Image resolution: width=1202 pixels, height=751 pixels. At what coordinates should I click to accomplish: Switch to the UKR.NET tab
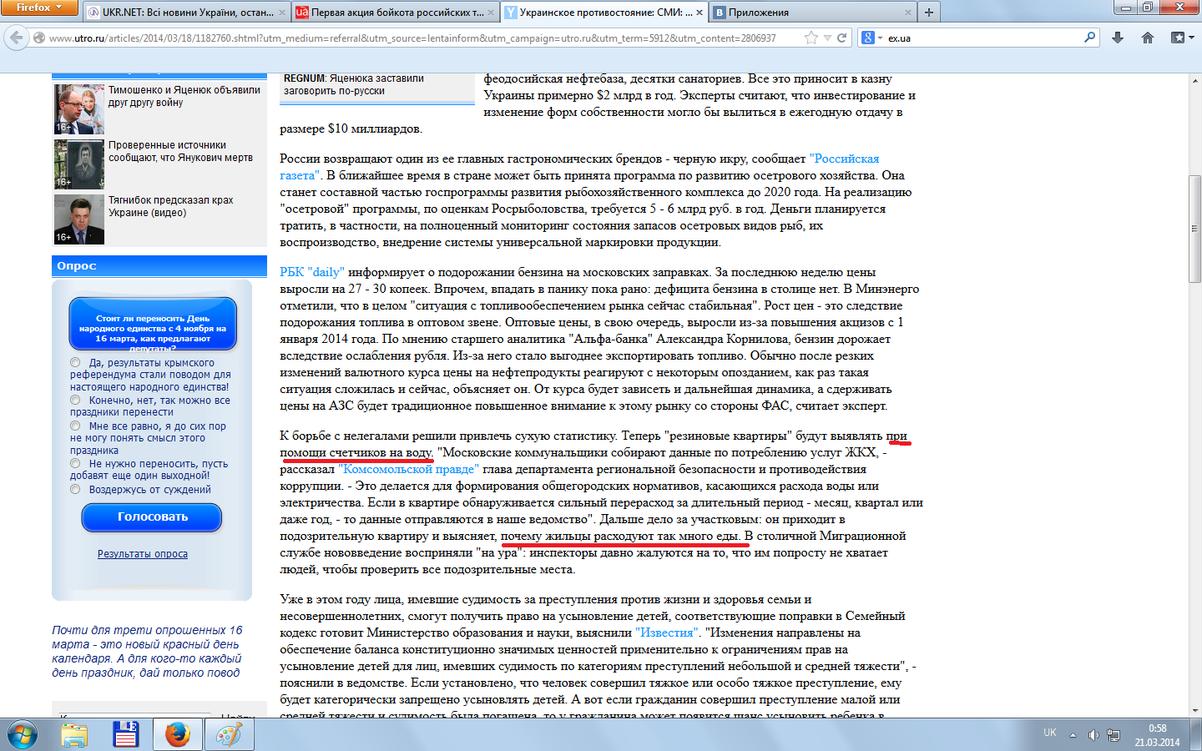[189, 12]
